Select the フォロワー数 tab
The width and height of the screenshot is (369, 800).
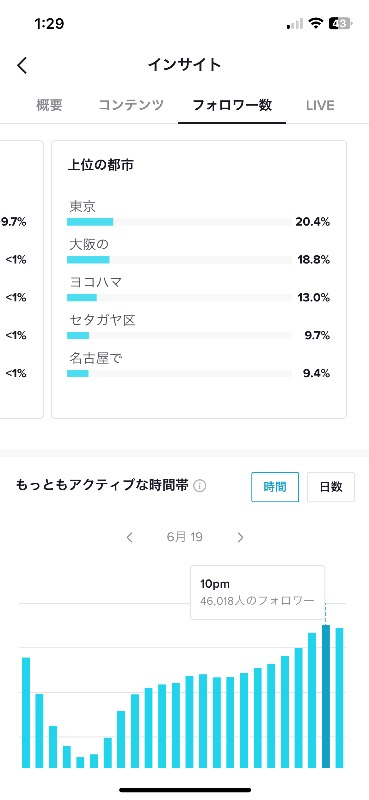click(232, 105)
